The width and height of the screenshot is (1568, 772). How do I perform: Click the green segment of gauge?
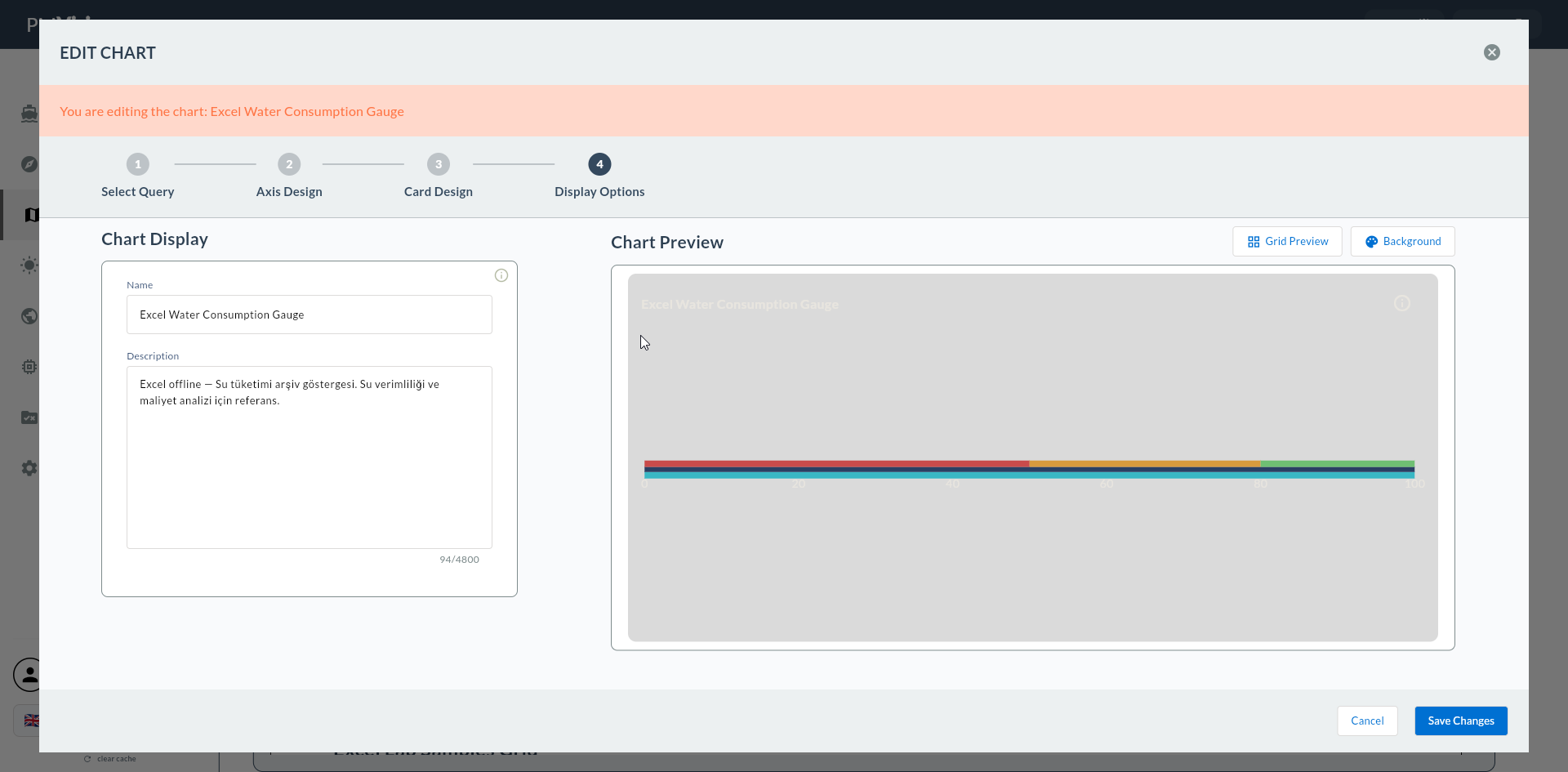tap(1337, 464)
